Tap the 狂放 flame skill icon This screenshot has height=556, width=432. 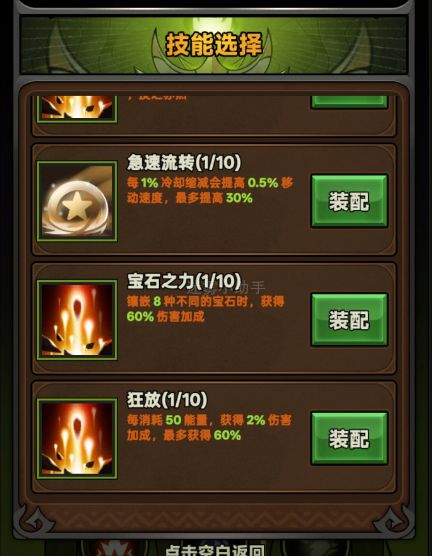click(x=77, y=439)
